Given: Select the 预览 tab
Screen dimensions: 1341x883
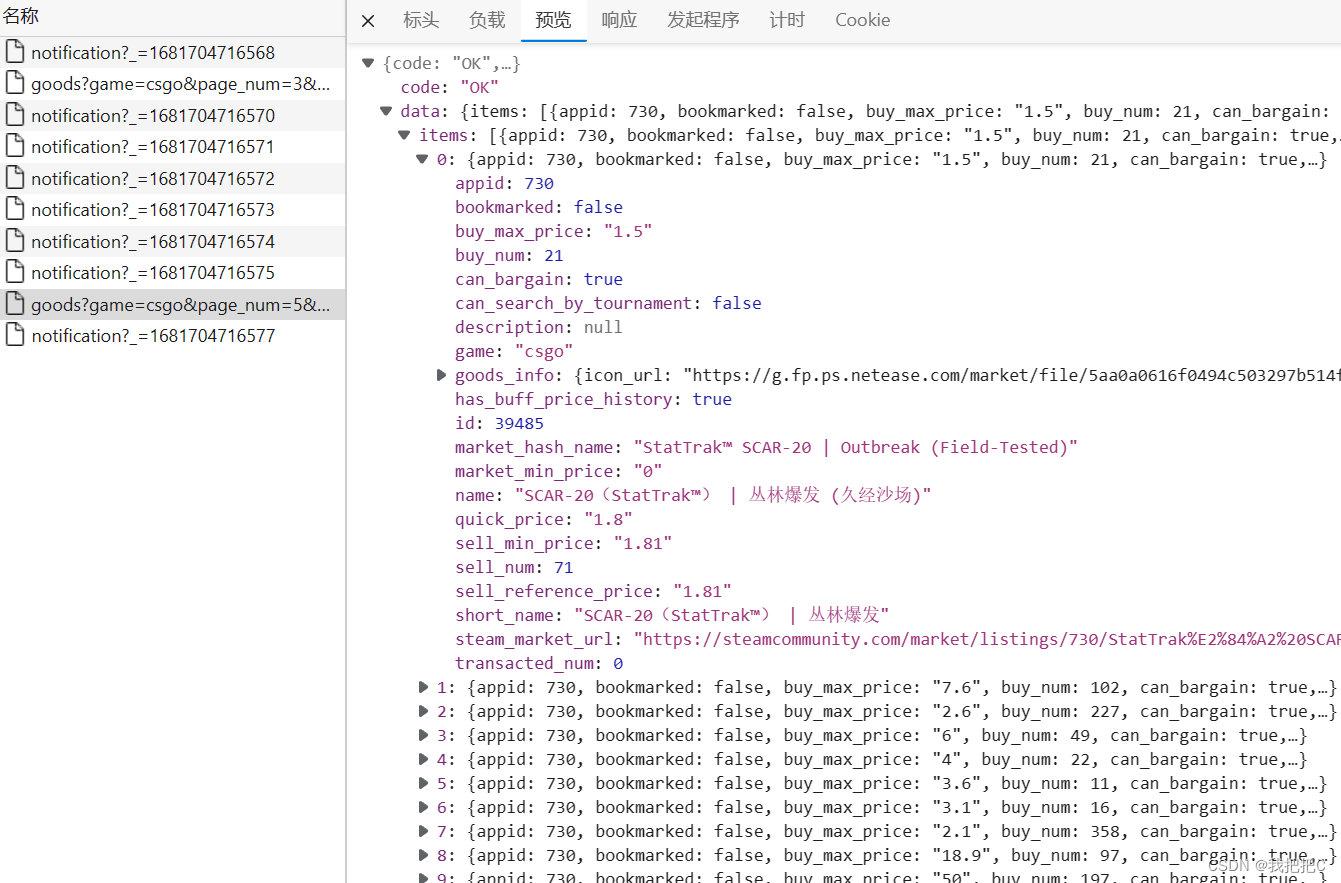Looking at the screenshot, I should [x=553, y=20].
